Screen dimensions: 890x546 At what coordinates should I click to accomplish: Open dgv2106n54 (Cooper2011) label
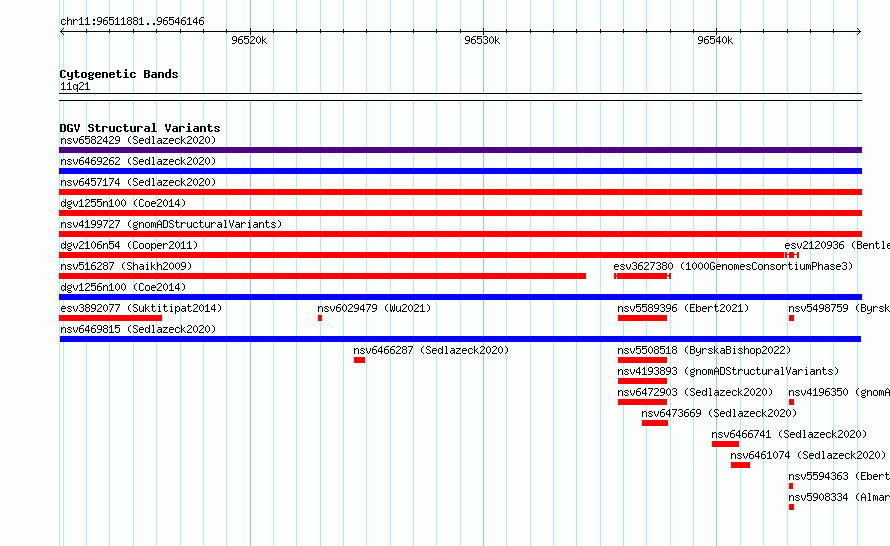(129, 245)
